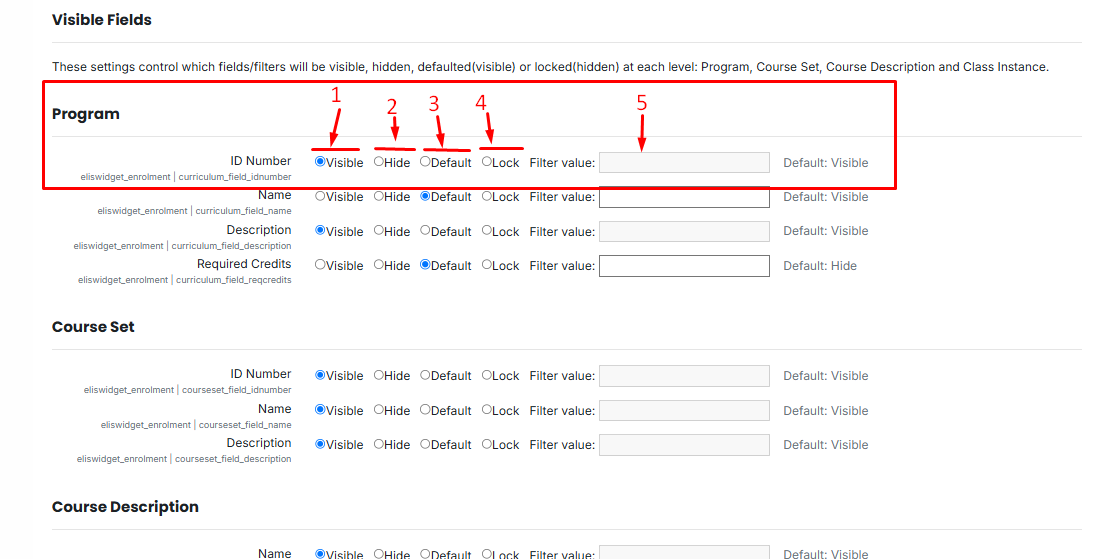Select Default for Course Set Description
The height and width of the screenshot is (559, 1103).
(425, 444)
